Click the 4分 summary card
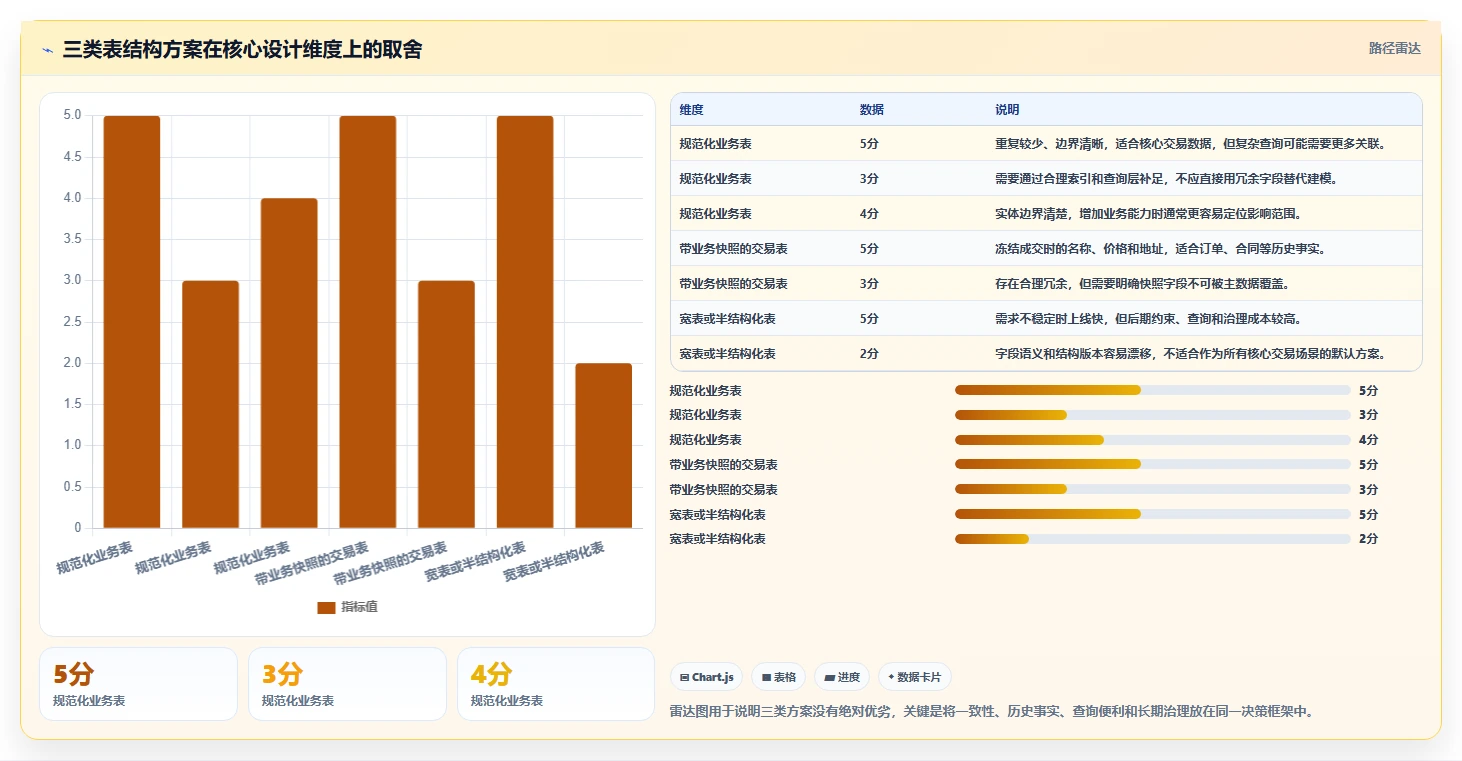1462x761 pixels. point(556,684)
